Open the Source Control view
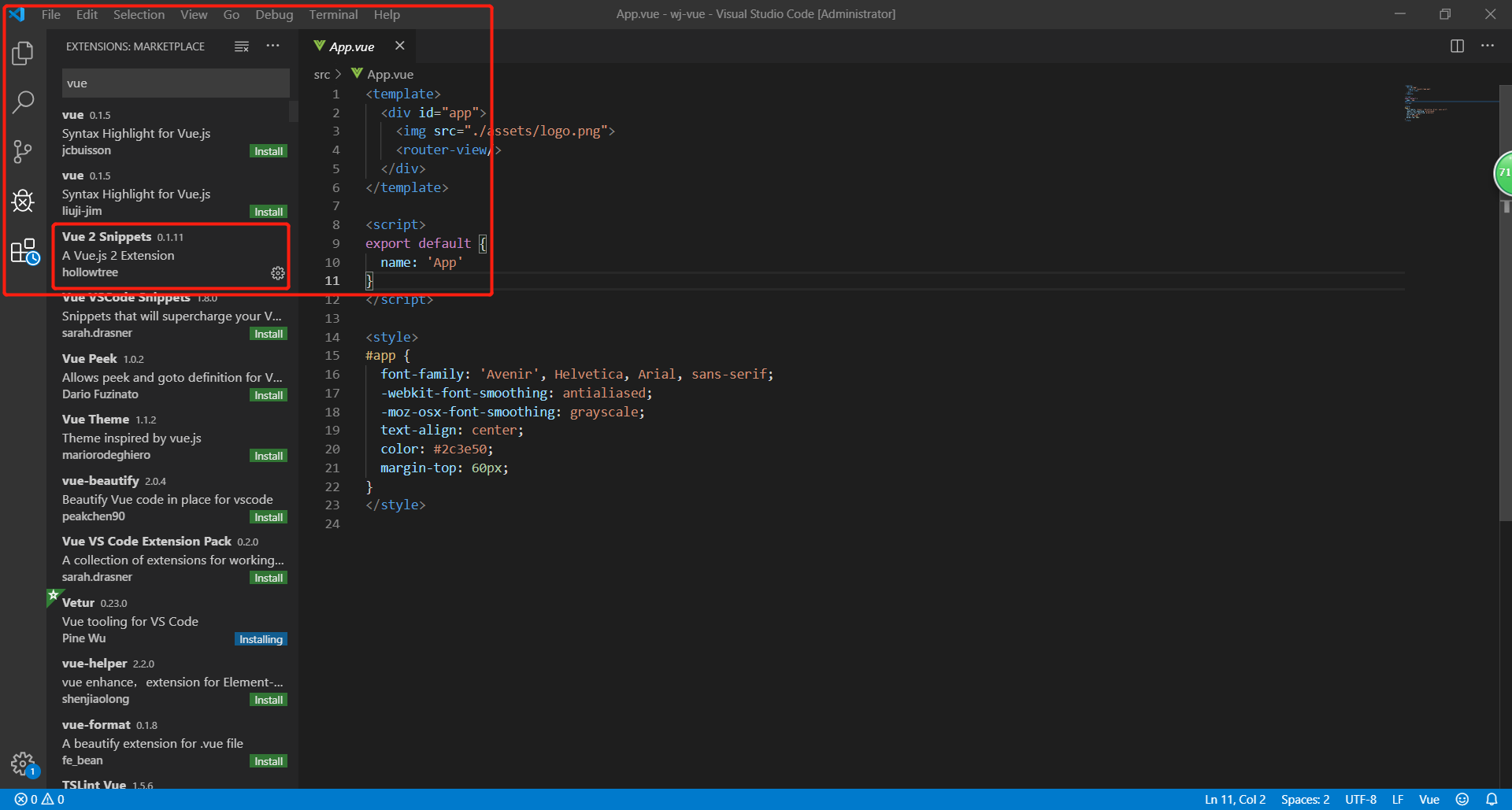The height and width of the screenshot is (810, 1512). (23, 152)
